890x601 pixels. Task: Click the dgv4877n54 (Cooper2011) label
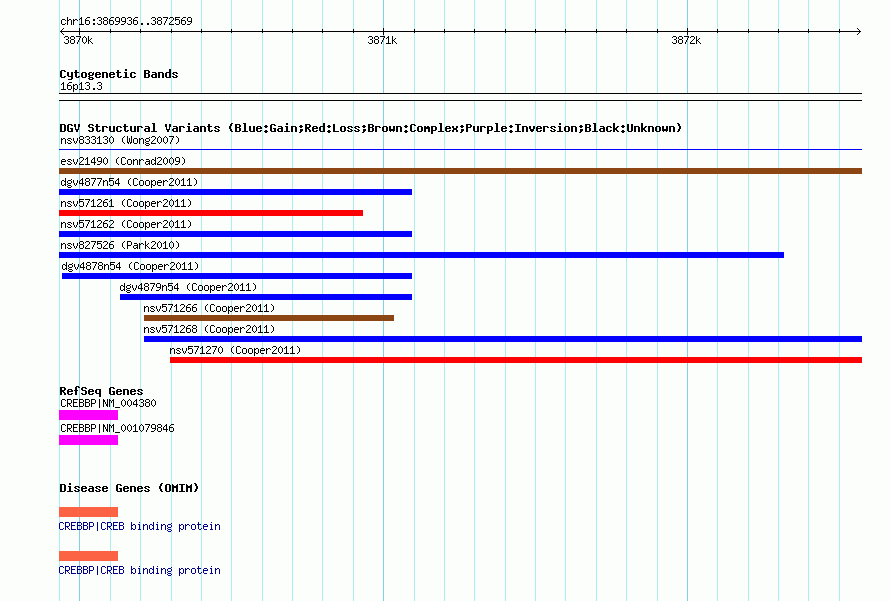(x=129, y=182)
